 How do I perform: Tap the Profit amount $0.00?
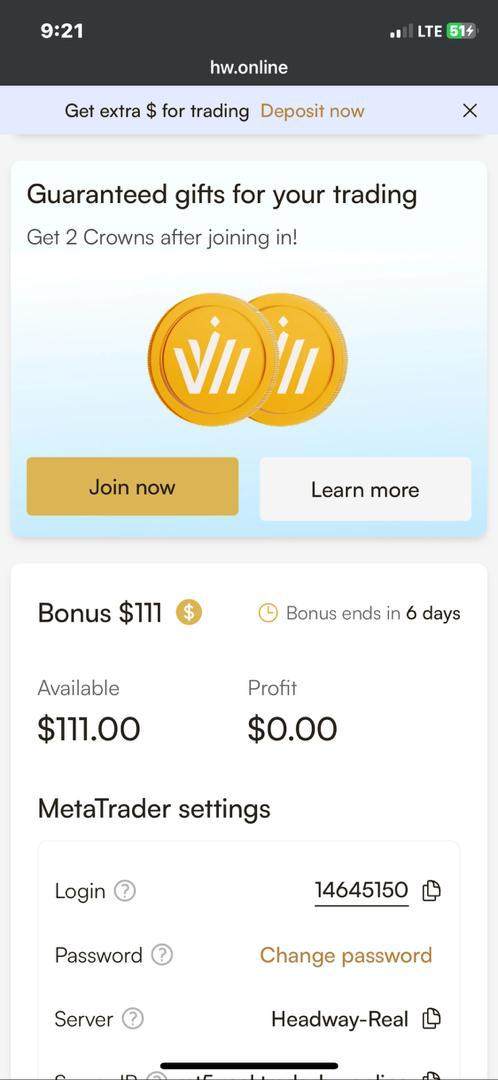tap(293, 729)
